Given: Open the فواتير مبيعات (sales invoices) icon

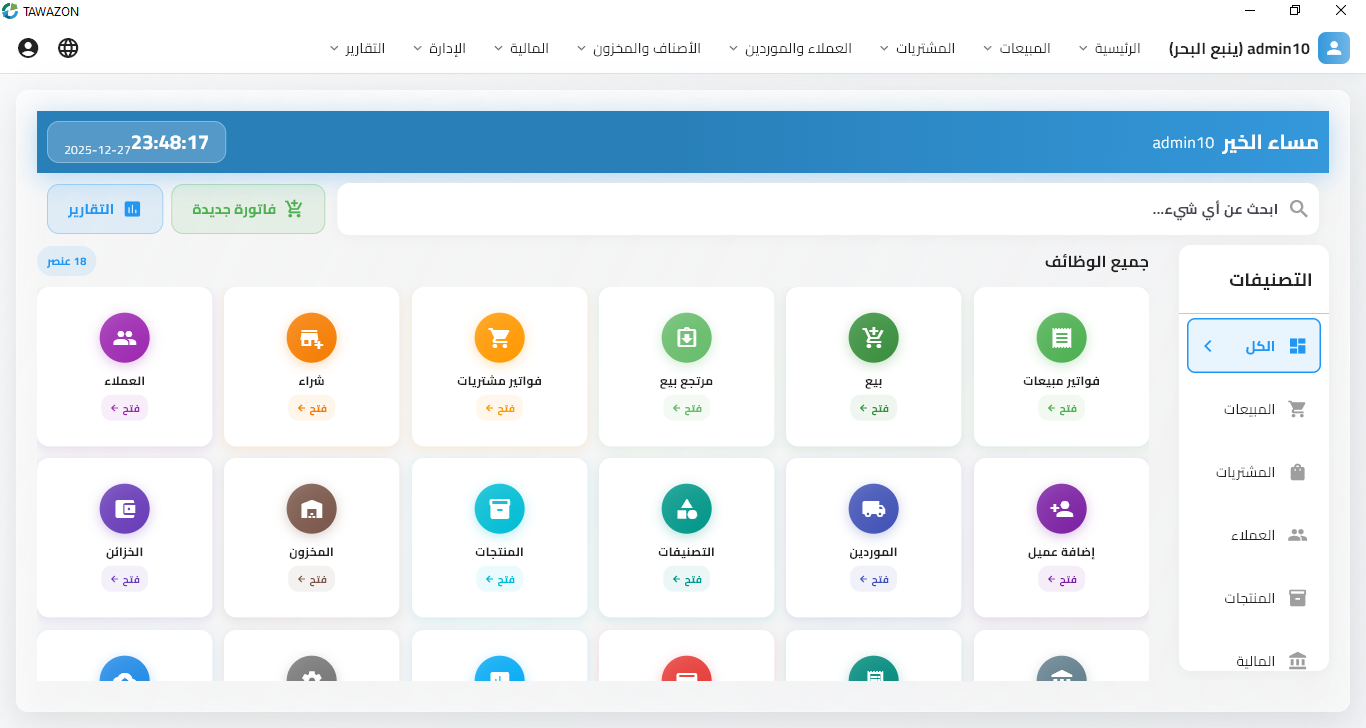Looking at the screenshot, I should coord(1061,337).
